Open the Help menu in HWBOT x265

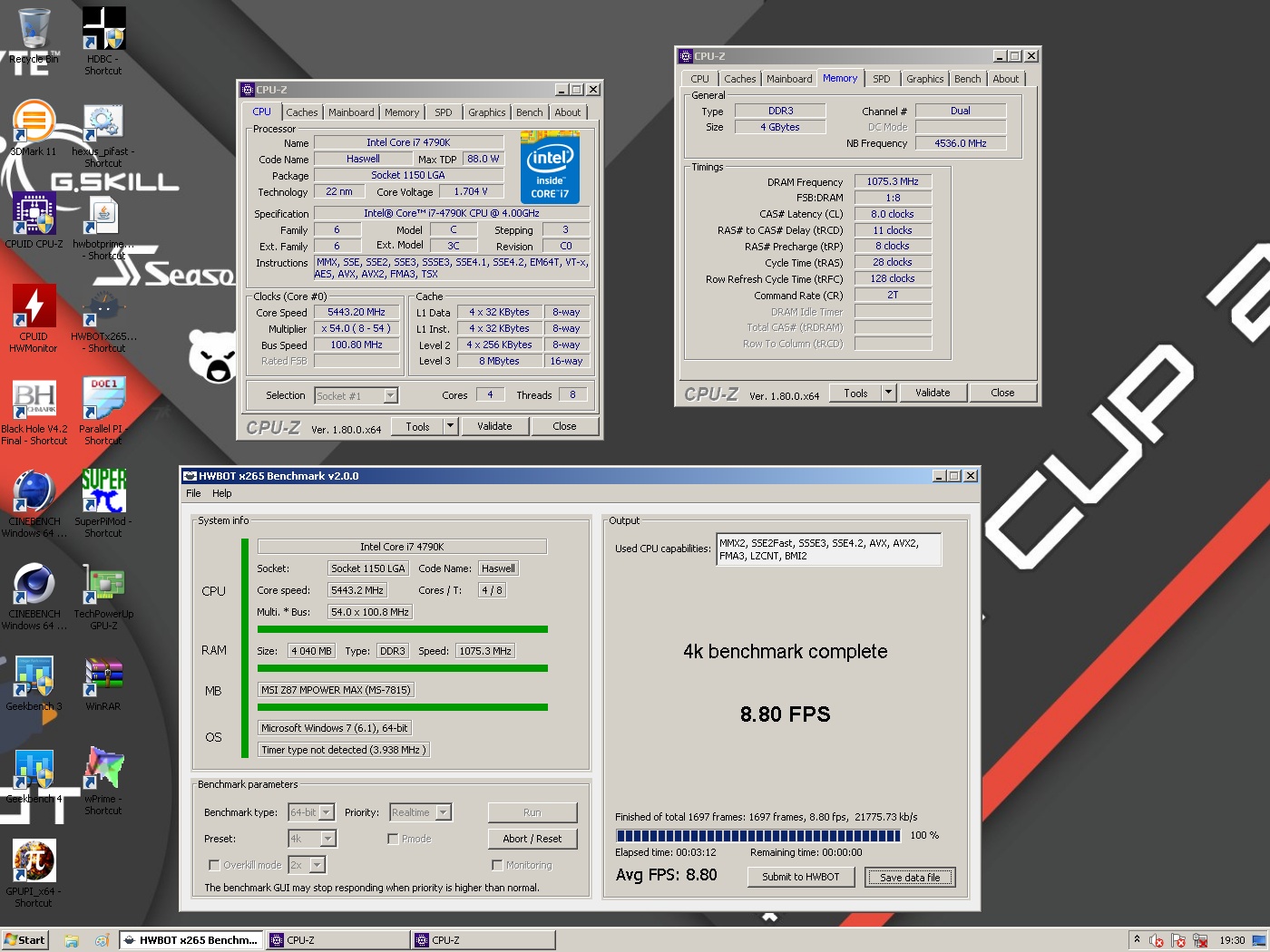pyautogui.click(x=222, y=493)
